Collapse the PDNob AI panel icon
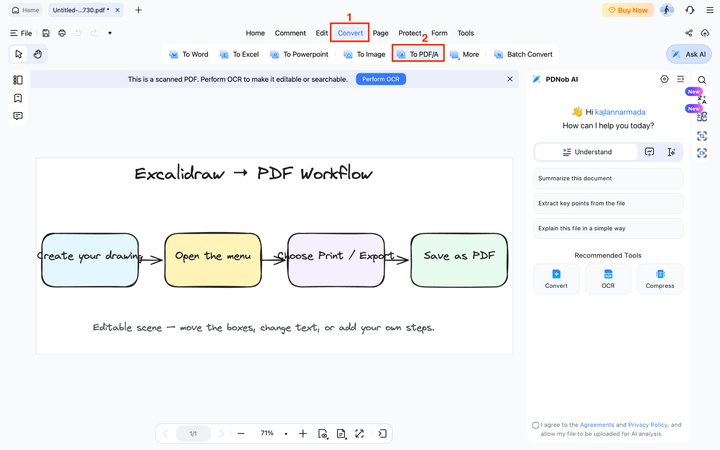 click(x=681, y=79)
